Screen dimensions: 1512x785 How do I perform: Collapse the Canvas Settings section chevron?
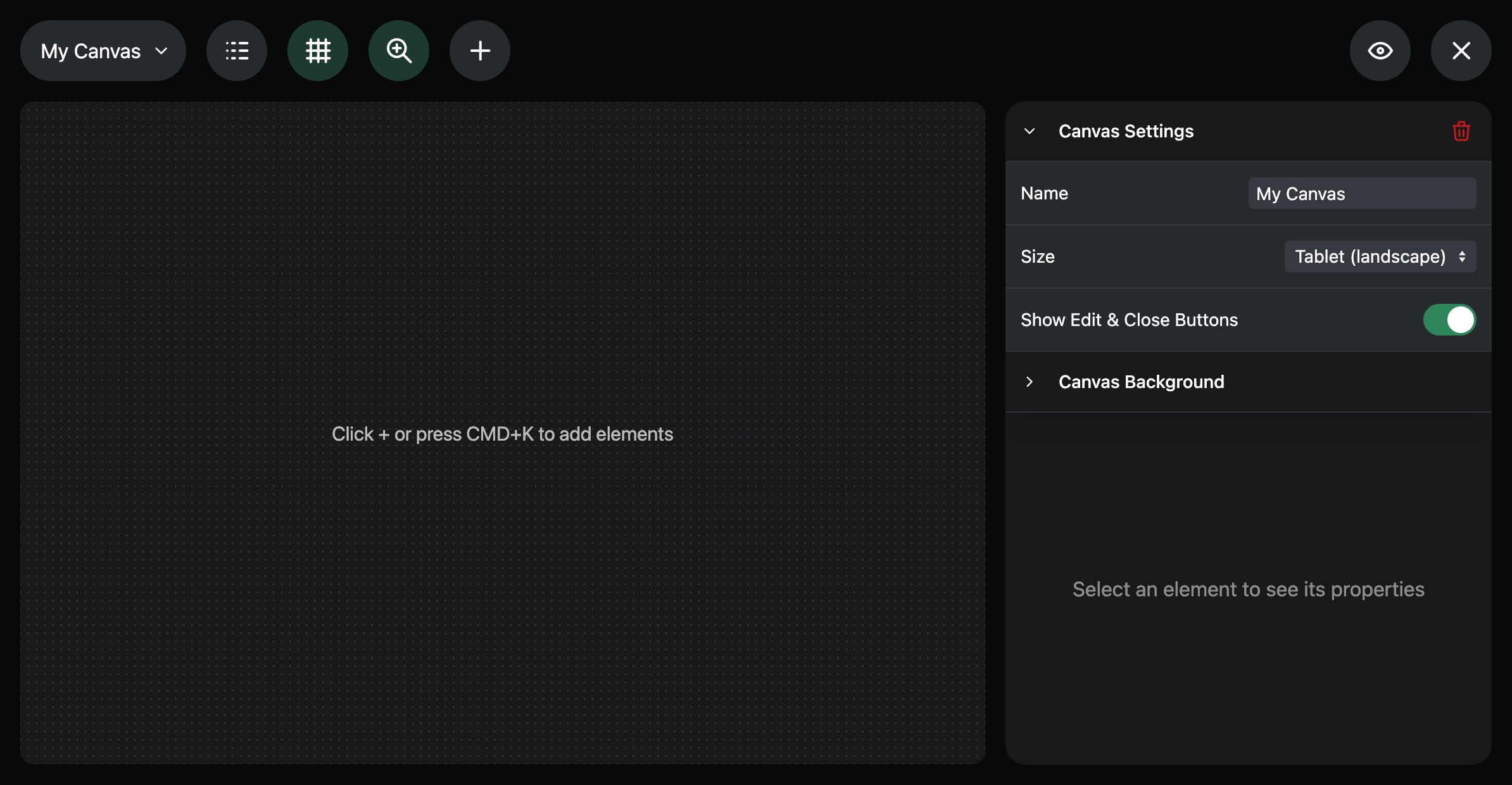1030,131
